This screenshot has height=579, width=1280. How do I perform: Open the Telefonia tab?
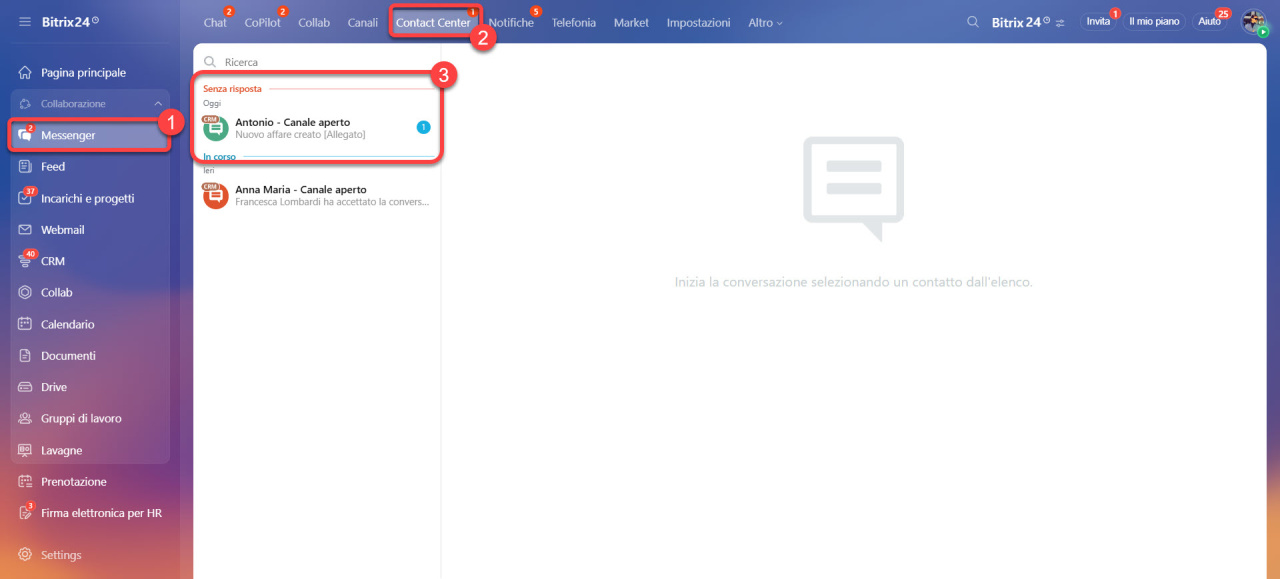tap(574, 22)
